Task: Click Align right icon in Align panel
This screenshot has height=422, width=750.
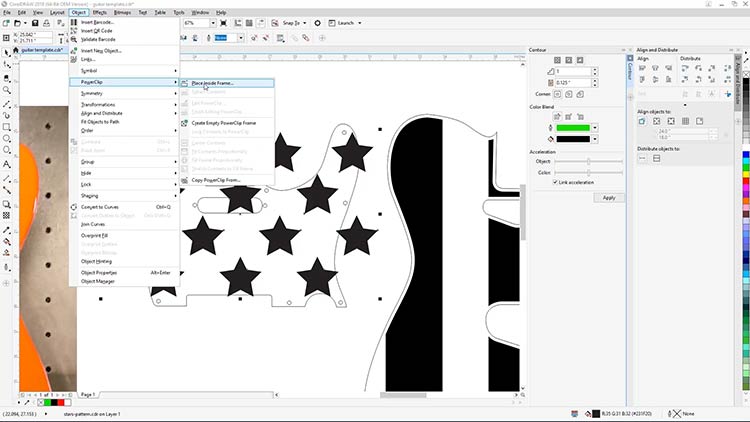Action: click(x=669, y=68)
